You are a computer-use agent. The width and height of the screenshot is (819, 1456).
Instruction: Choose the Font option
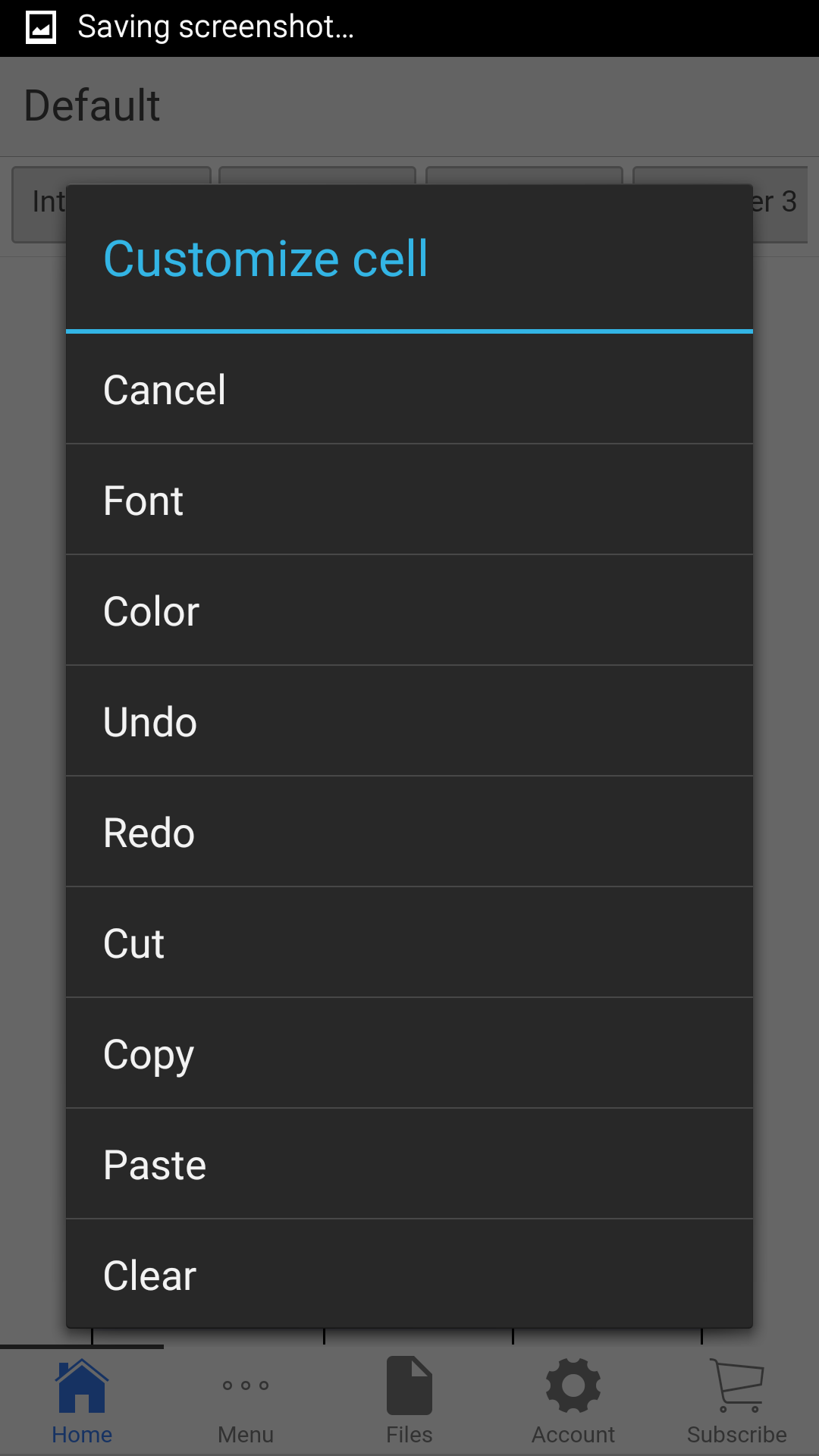(409, 500)
